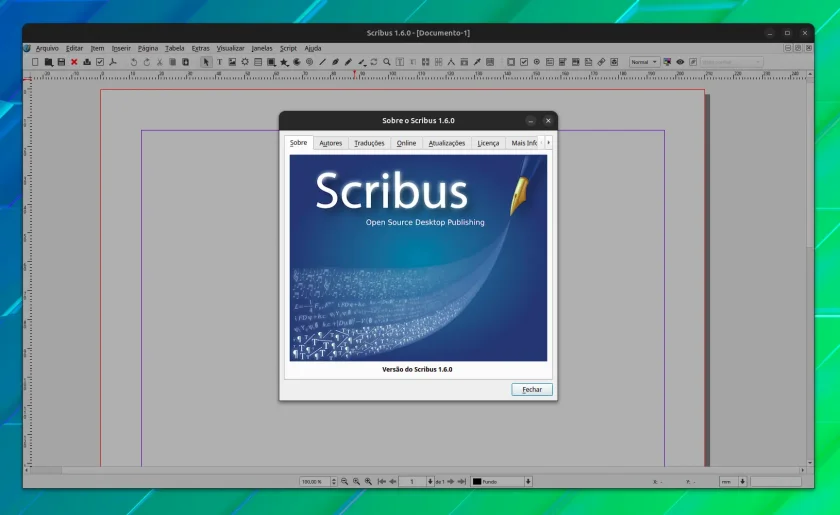Image resolution: width=840 pixels, height=515 pixels.
Task: Switch to the Licença tab
Action: 488,143
